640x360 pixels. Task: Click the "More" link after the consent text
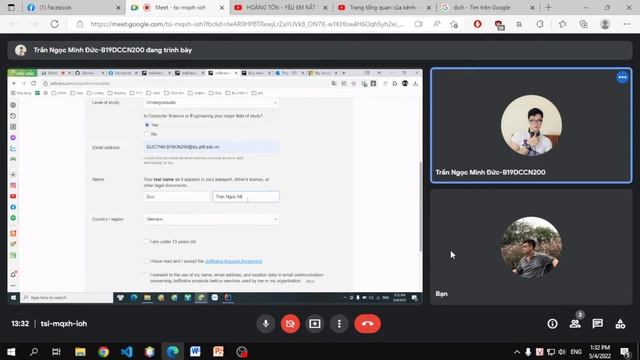pyautogui.click(x=310, y=281)
